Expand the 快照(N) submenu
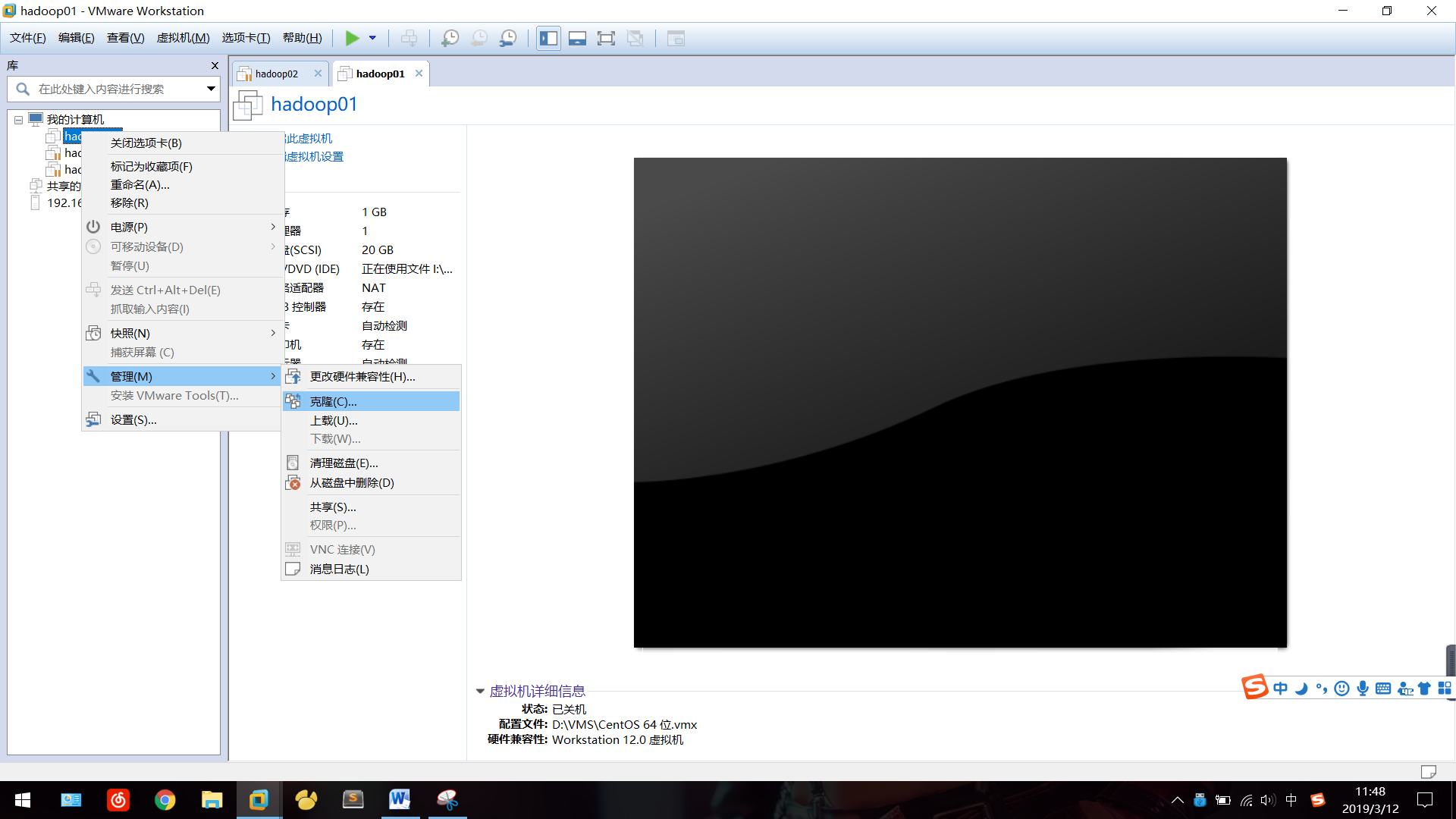This screenshot has width=1456, height=819. point(182,334)
